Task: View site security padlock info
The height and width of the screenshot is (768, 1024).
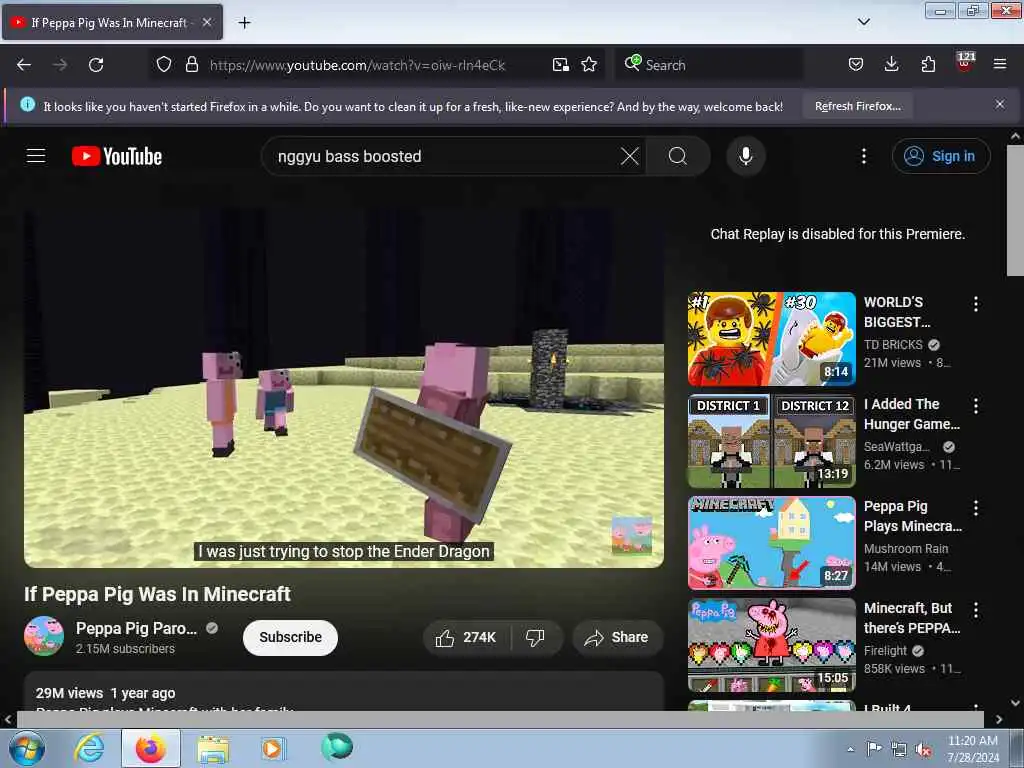Action: pyautogui.click(x=191, y=65)
